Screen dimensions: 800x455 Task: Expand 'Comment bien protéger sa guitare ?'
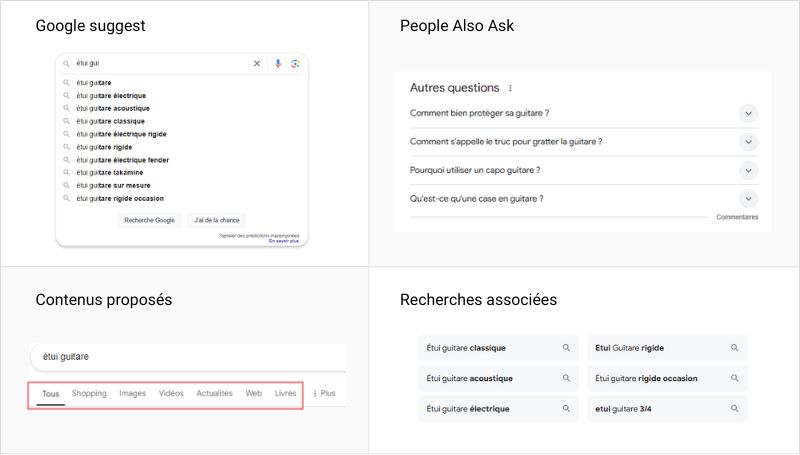(748, 113)
